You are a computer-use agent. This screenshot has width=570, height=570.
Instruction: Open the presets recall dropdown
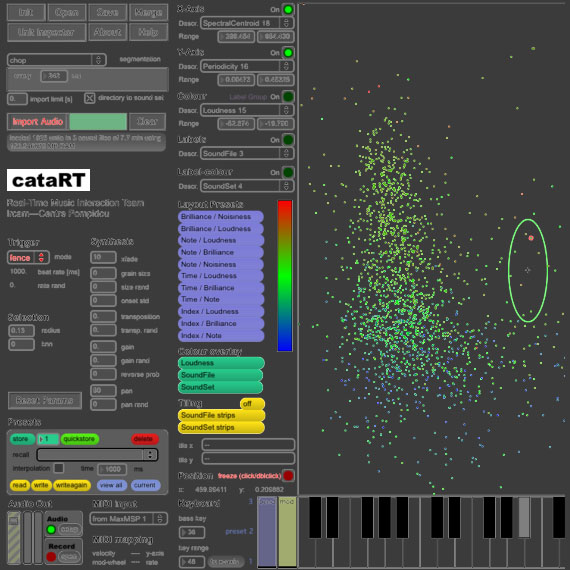[x=97, y=454]
